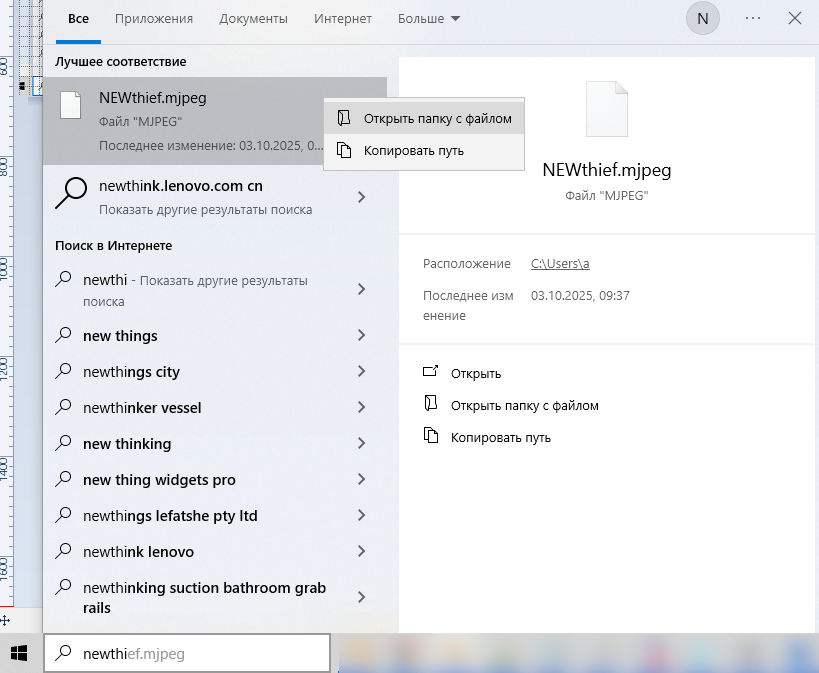Click the magnifier icon next to 'new things'
The image size is (819, 673).
click(64, 336)
